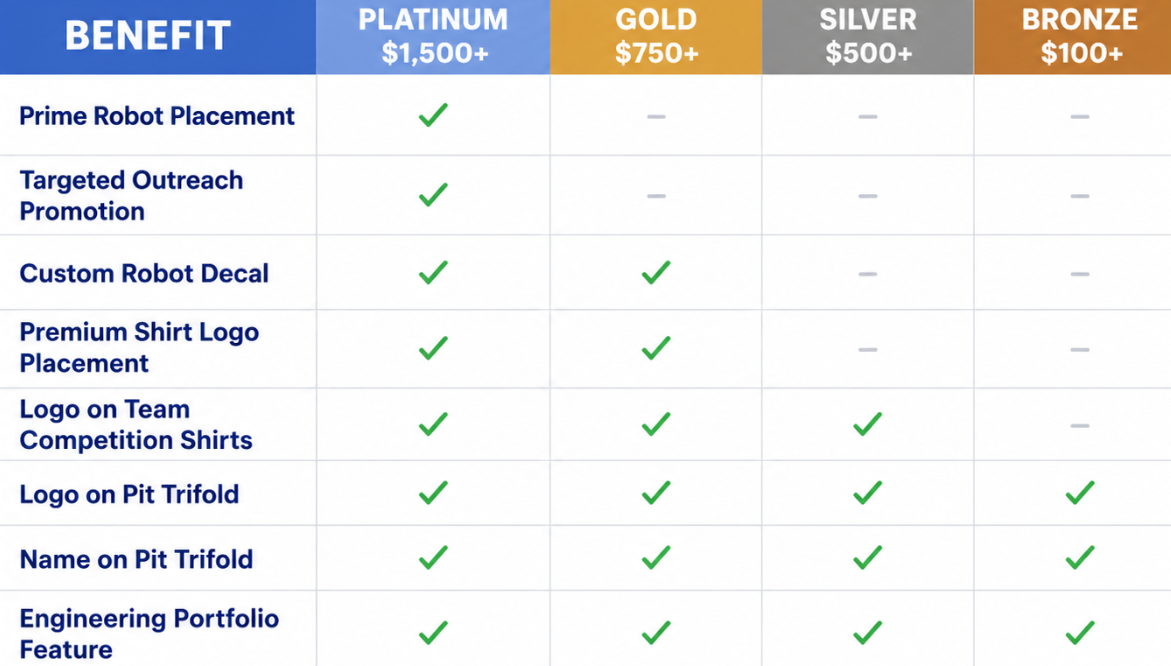Click Silver checkmark for Logo on Team Competition Shirts

[x=867, y=424]
